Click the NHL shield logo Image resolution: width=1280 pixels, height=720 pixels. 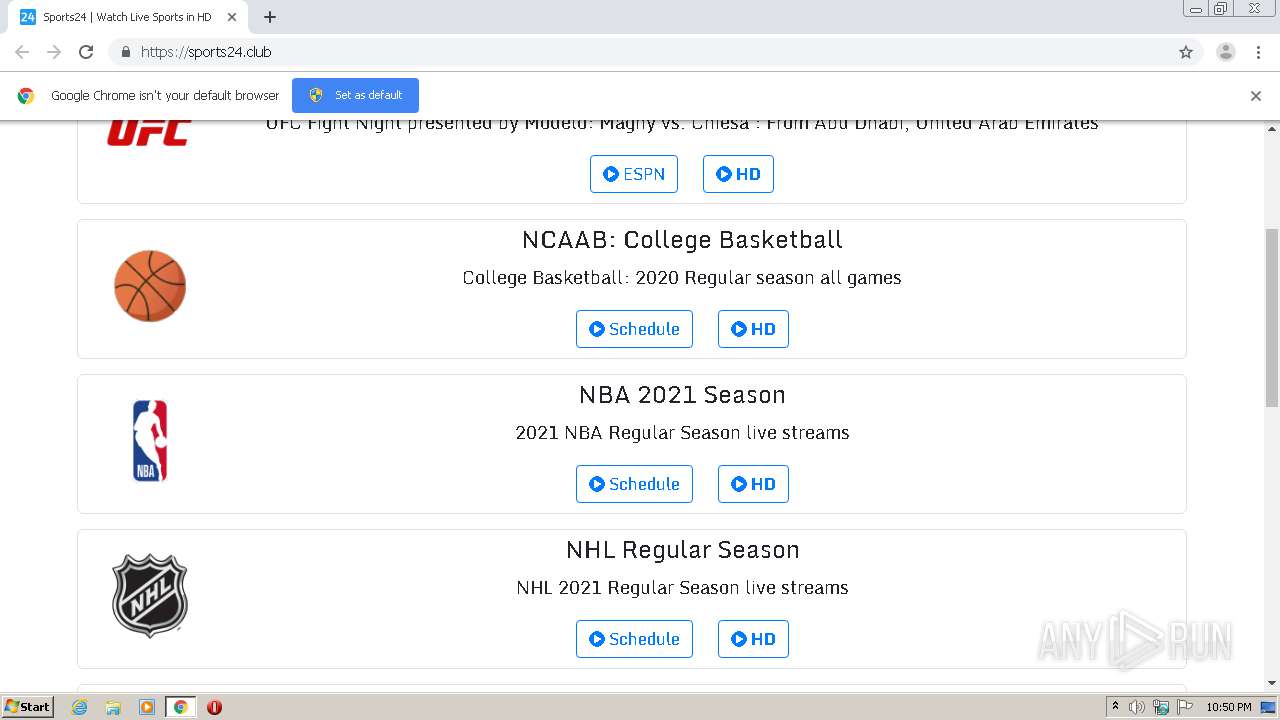coord(150,596)
